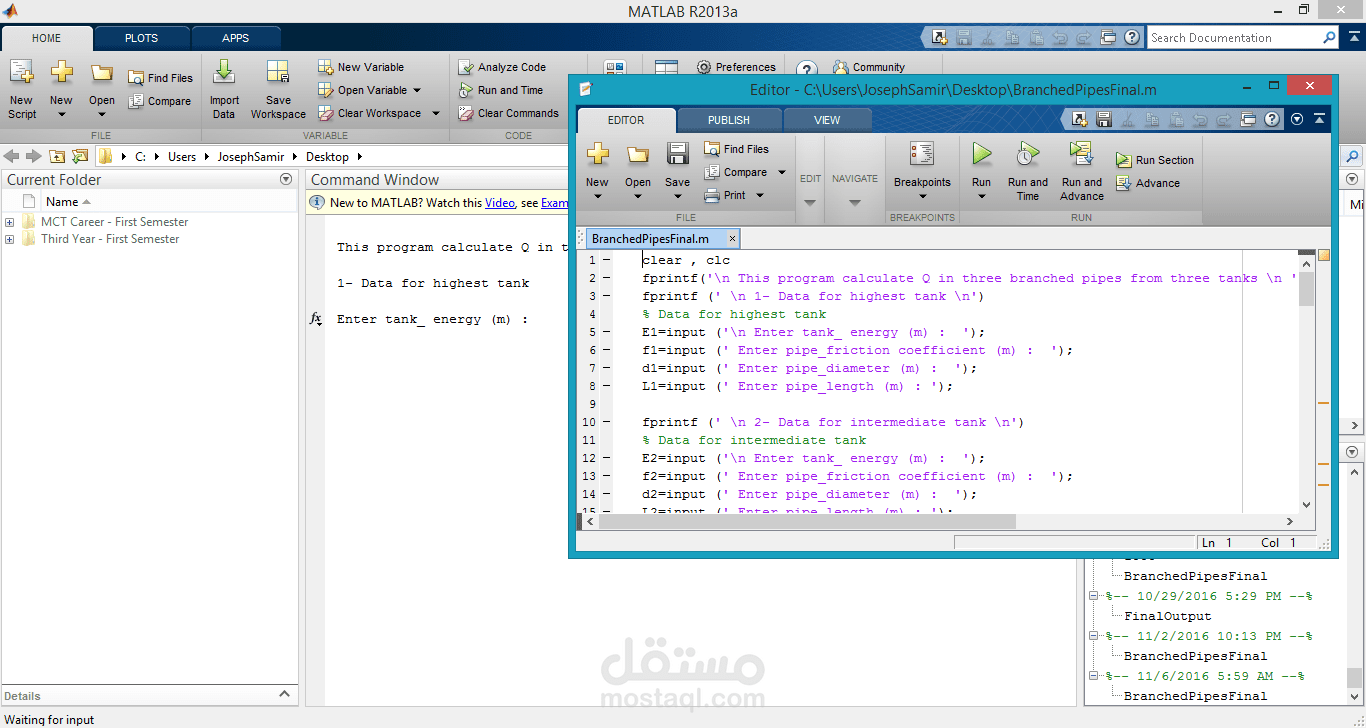Close BranchedPipesFinal.m document tab
1366x728 pixels.
(x=732, y=239)
